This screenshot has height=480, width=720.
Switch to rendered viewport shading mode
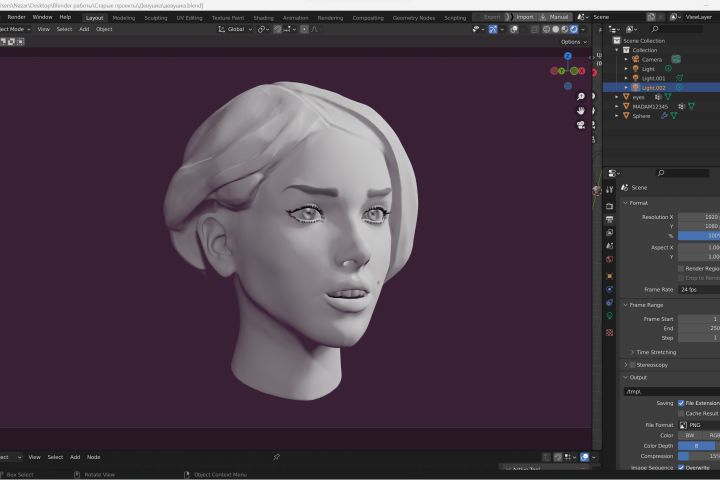click(576, 29)
